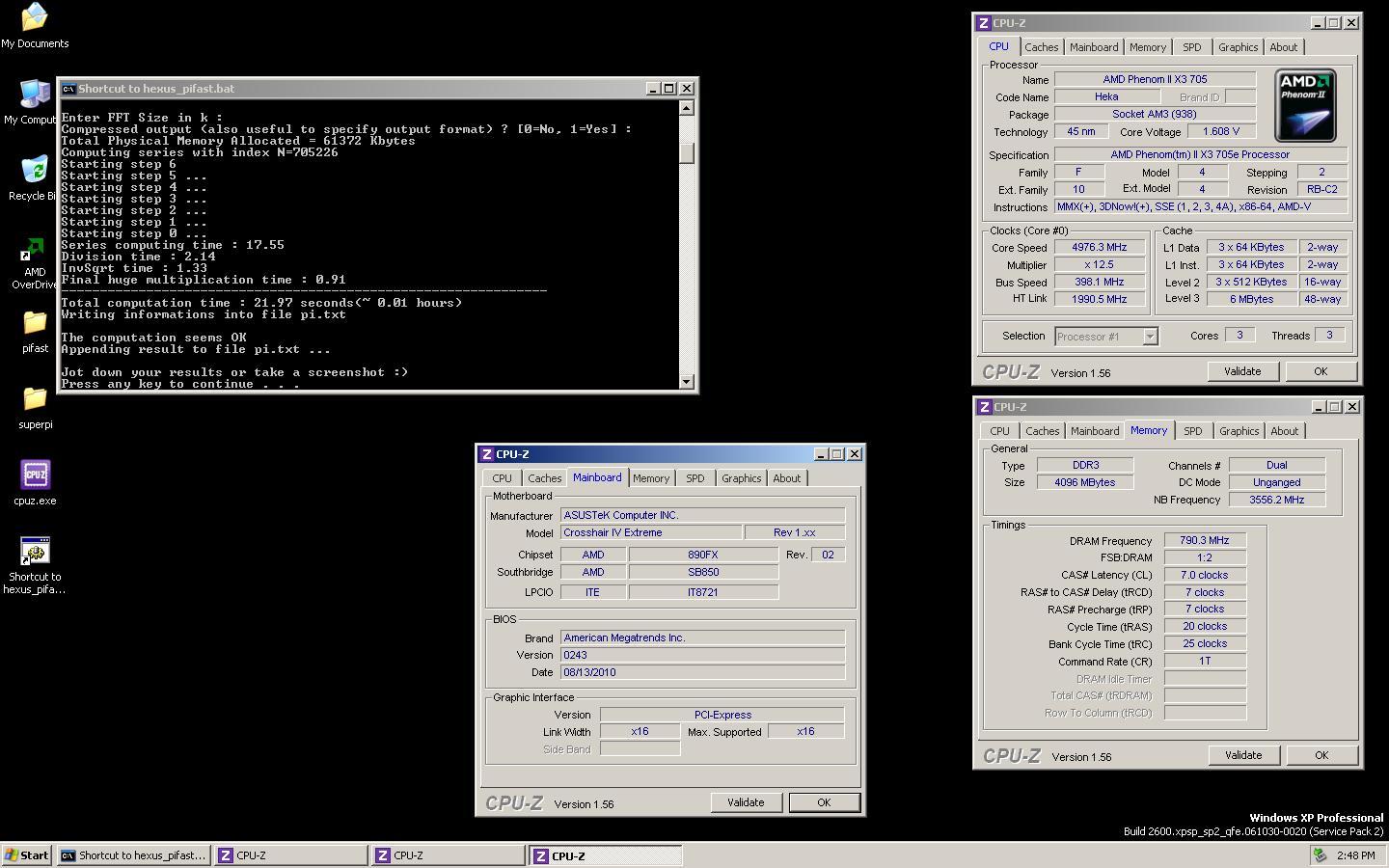This screenshot has width=1389, height=868.
Task: Open SPD tab in Mainboard CPU-Z window
Action: (x=695, y=478)
